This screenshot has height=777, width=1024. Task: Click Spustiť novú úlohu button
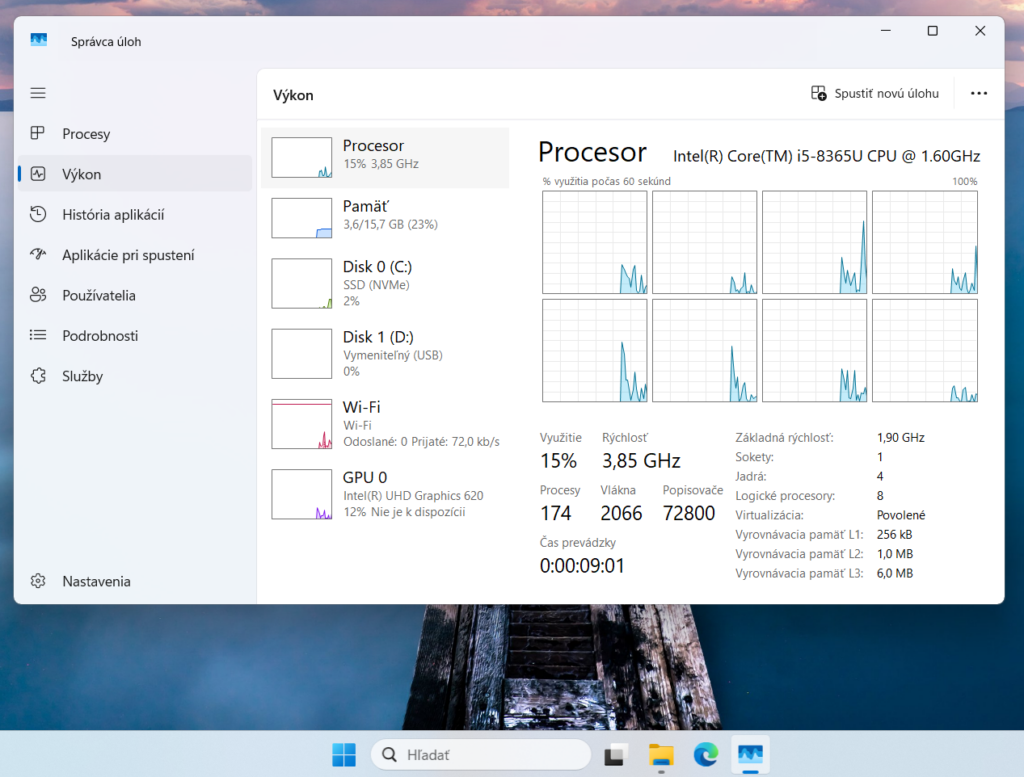click(x=874, y=93)
